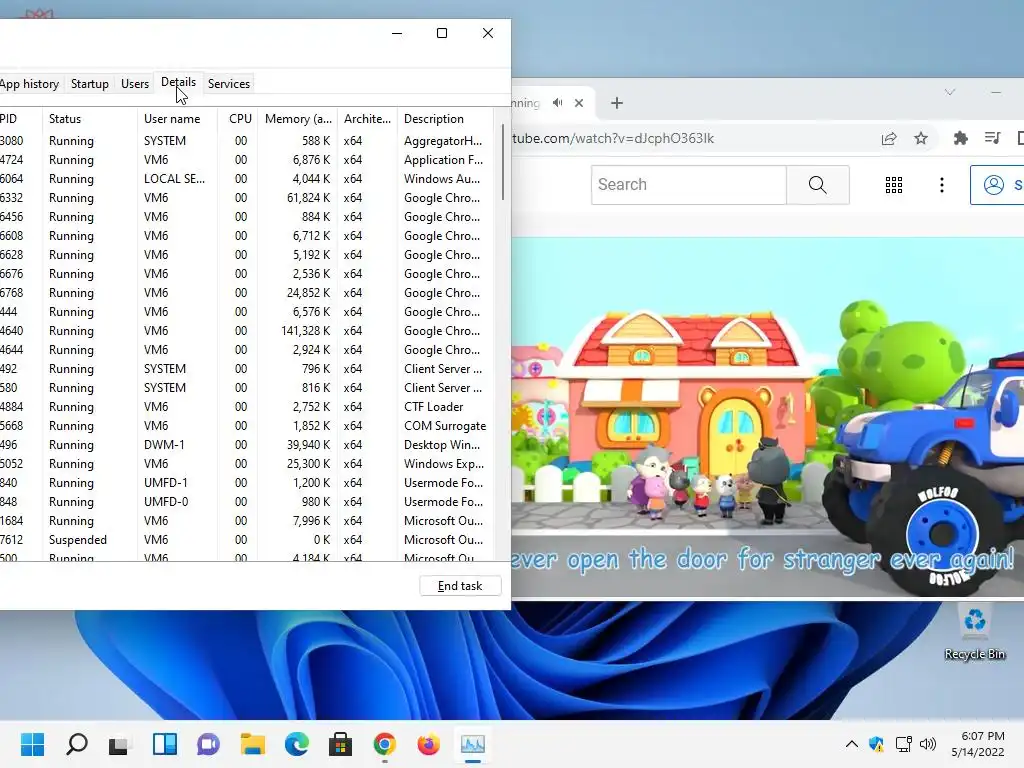Viewport: 1024px width, 768px height.
Task: Click the YouTube Search field
Action: point(688,185)
